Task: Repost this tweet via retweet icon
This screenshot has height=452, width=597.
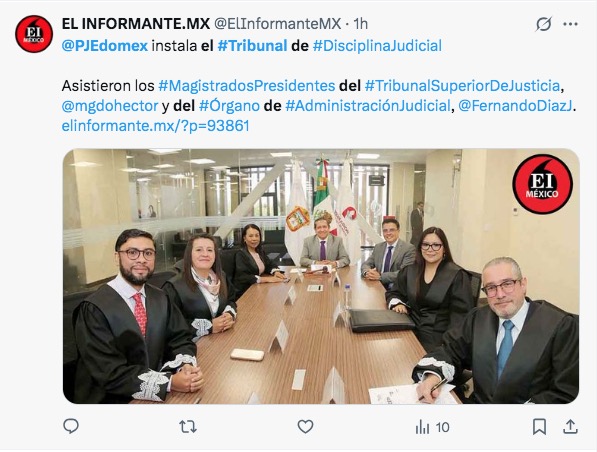Action: 188,426
